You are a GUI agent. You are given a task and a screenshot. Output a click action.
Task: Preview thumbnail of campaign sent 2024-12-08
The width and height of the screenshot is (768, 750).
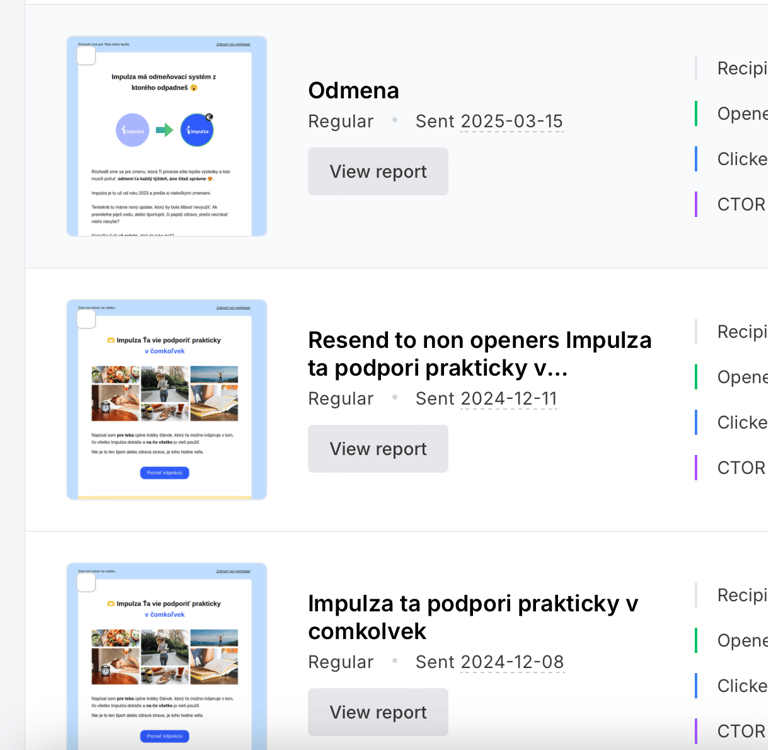pyautogui.click(x=167, y=656)
